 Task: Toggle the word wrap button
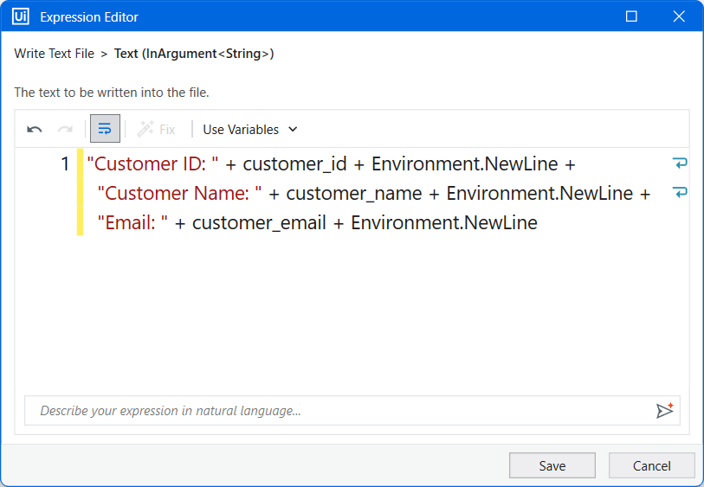click(x=105, y=129)
